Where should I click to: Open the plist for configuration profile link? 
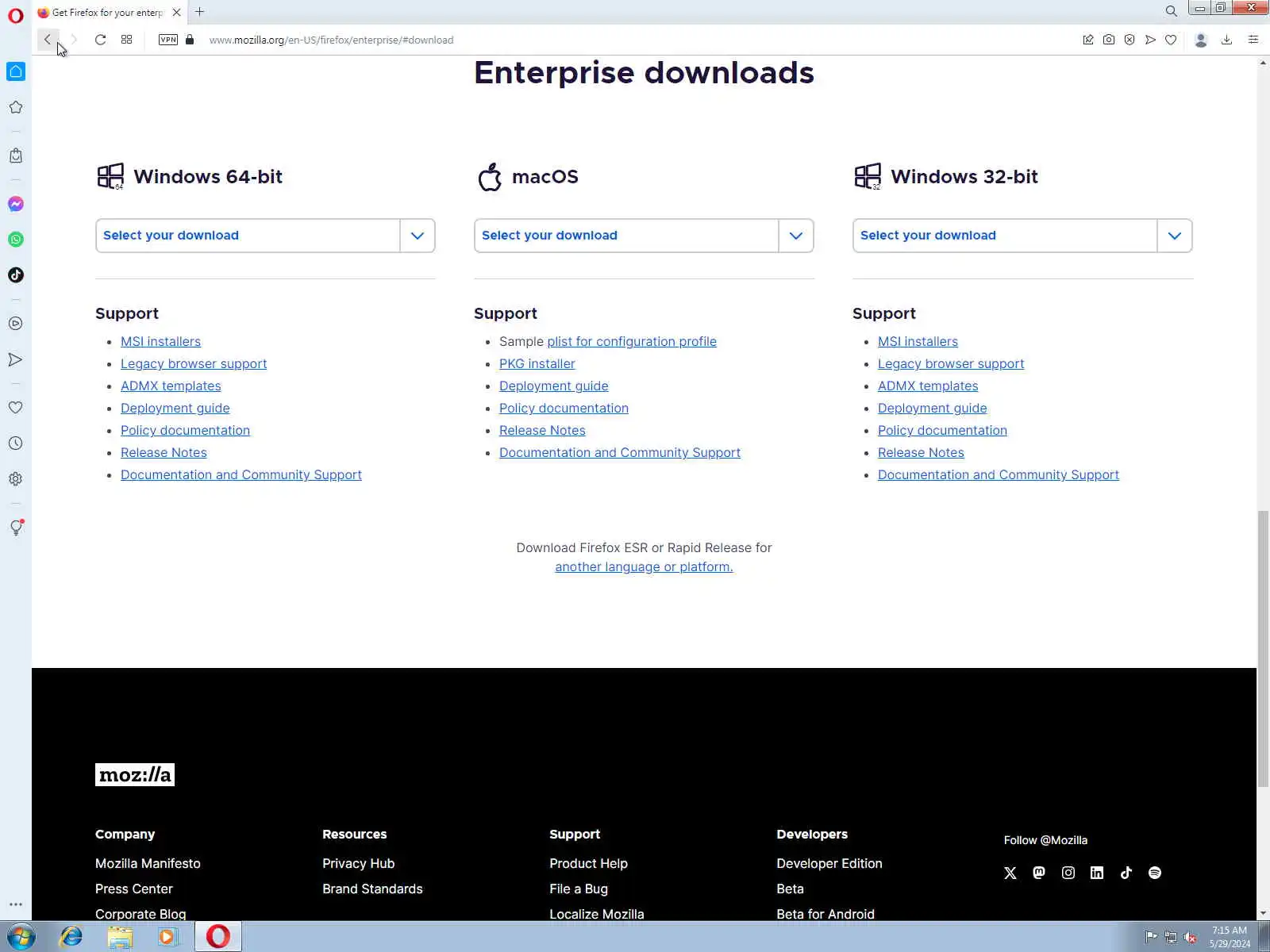point(632,341)
